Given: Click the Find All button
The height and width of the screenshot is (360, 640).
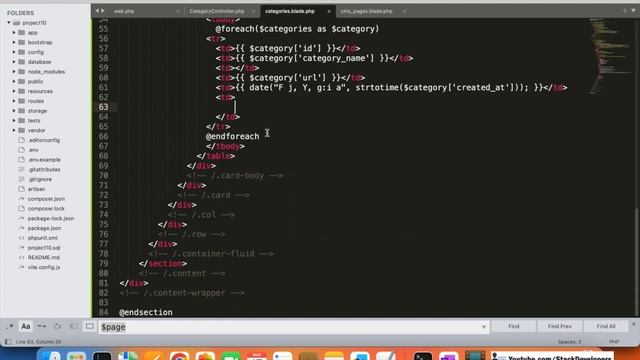Looking at the screenshot, I should click(606, 327).
